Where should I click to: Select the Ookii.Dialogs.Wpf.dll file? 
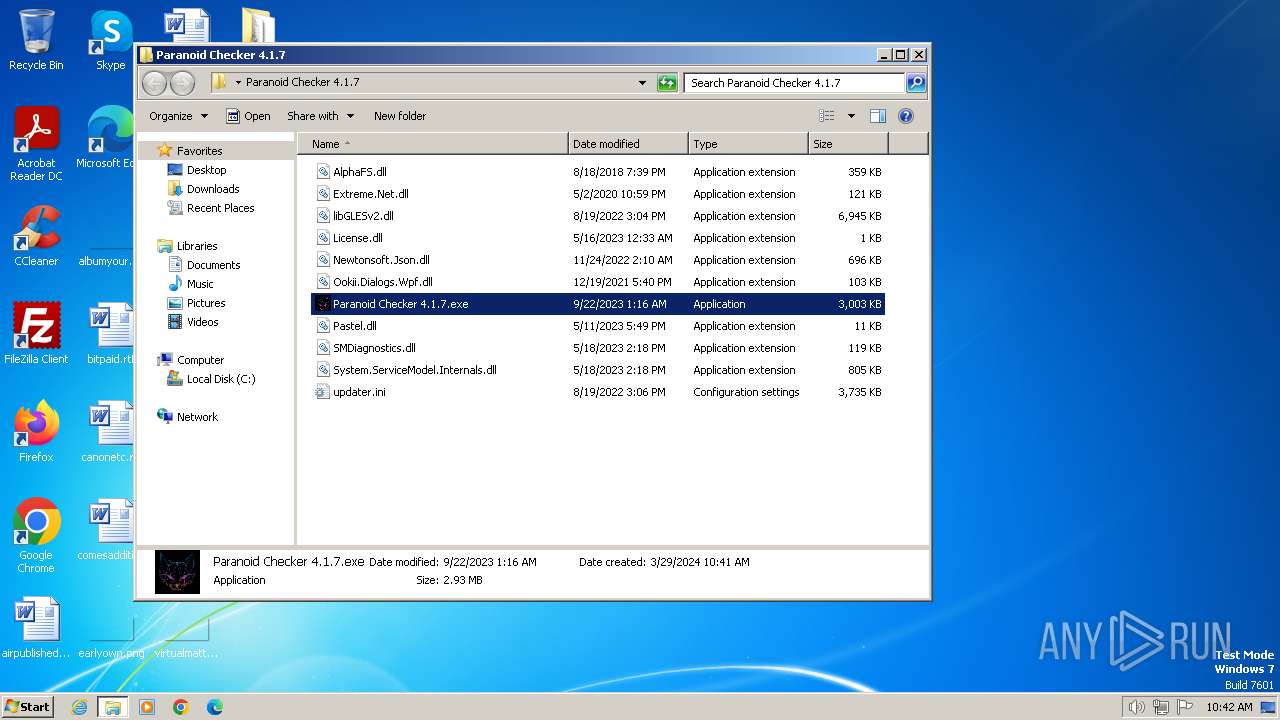[383, 282]
